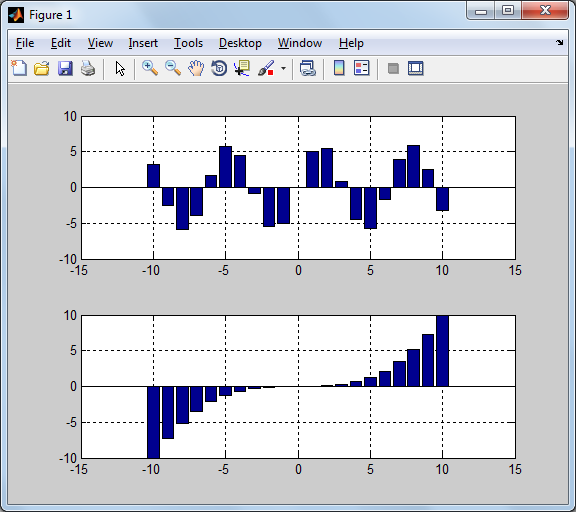Enable the Rotate 3D tool
Image resolution: width=576 pixels, height=512 pixels.
click(219, 68)
